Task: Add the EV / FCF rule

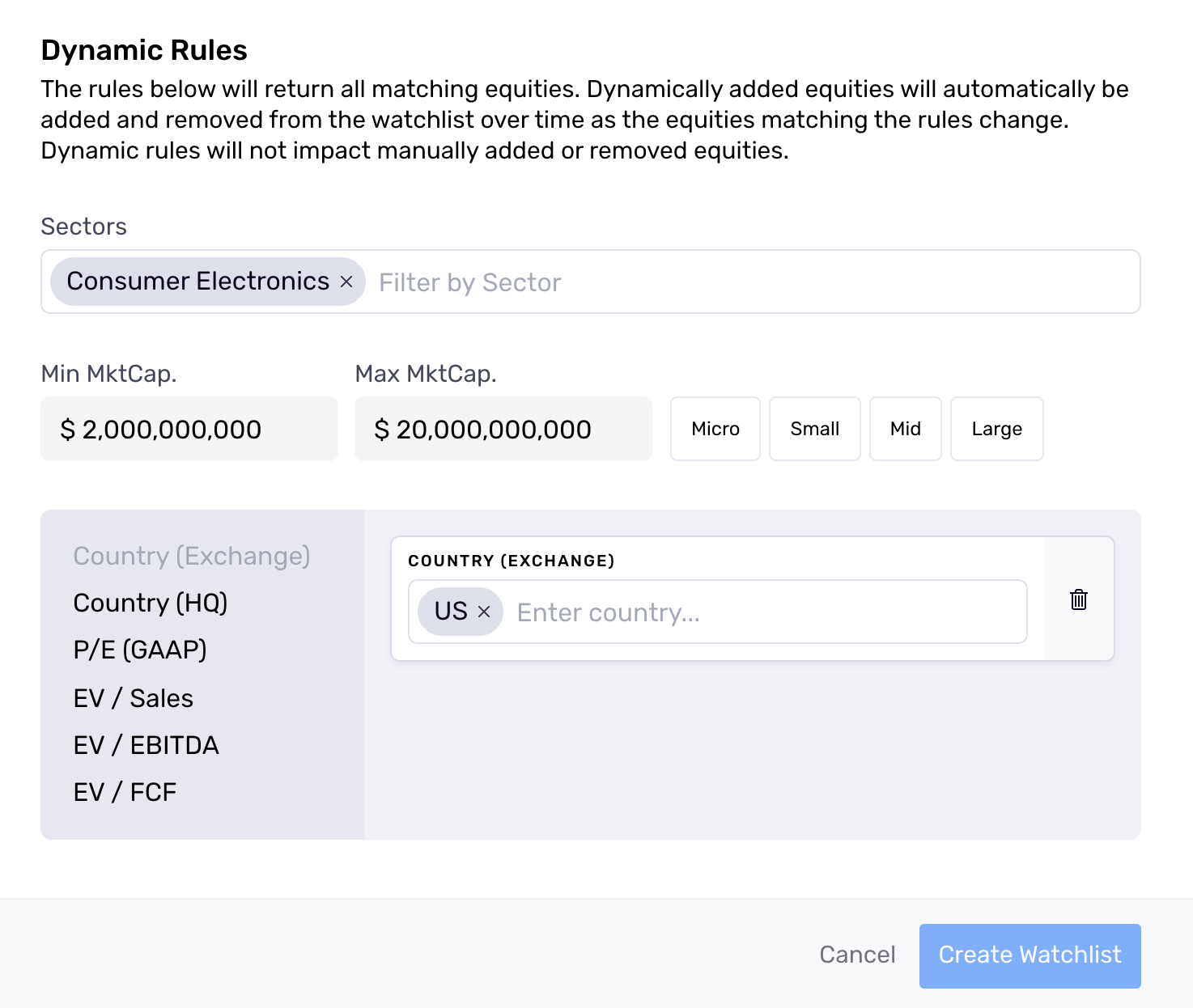Action: point(125,792)
